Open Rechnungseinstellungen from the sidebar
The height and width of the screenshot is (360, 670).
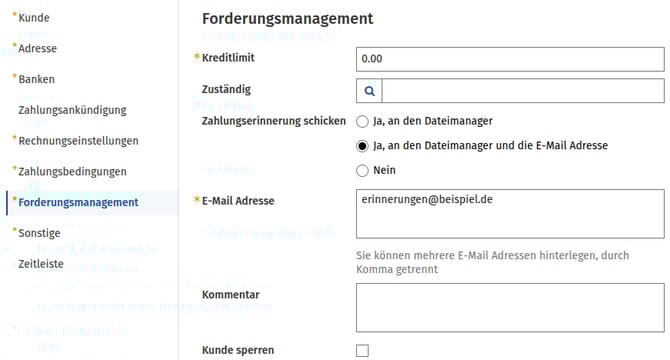(78, 141)
